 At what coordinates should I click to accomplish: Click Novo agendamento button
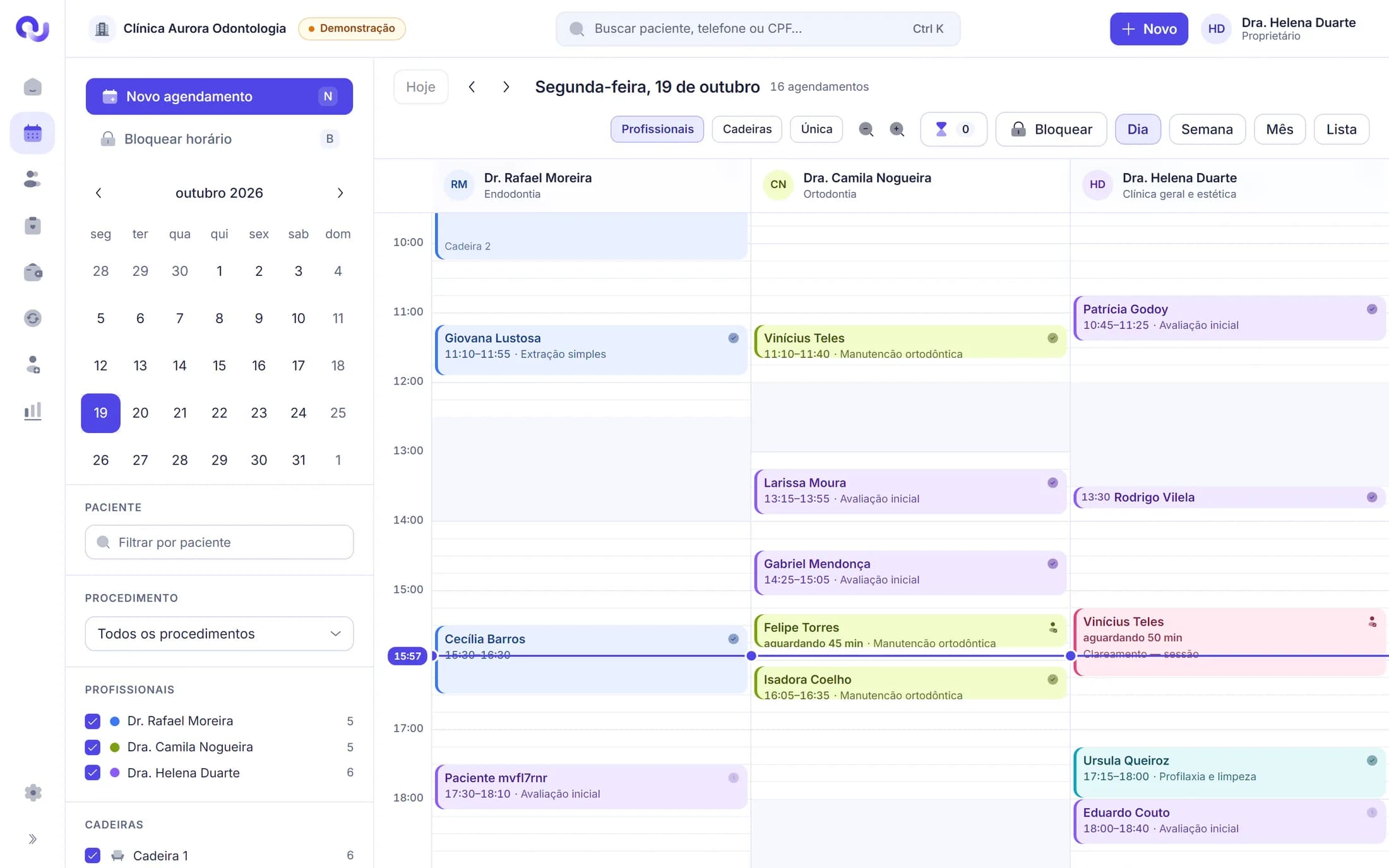[x=219, y=97]
